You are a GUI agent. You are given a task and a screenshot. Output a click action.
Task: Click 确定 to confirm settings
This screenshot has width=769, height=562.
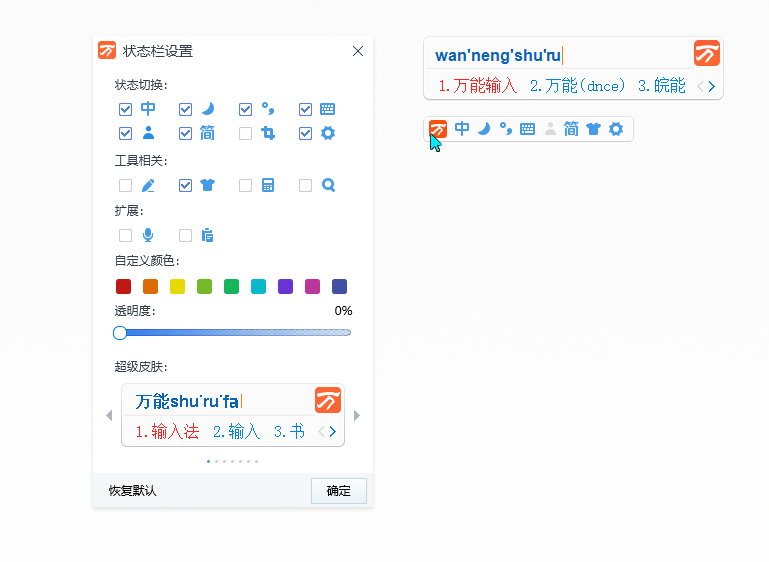(338, 491)
